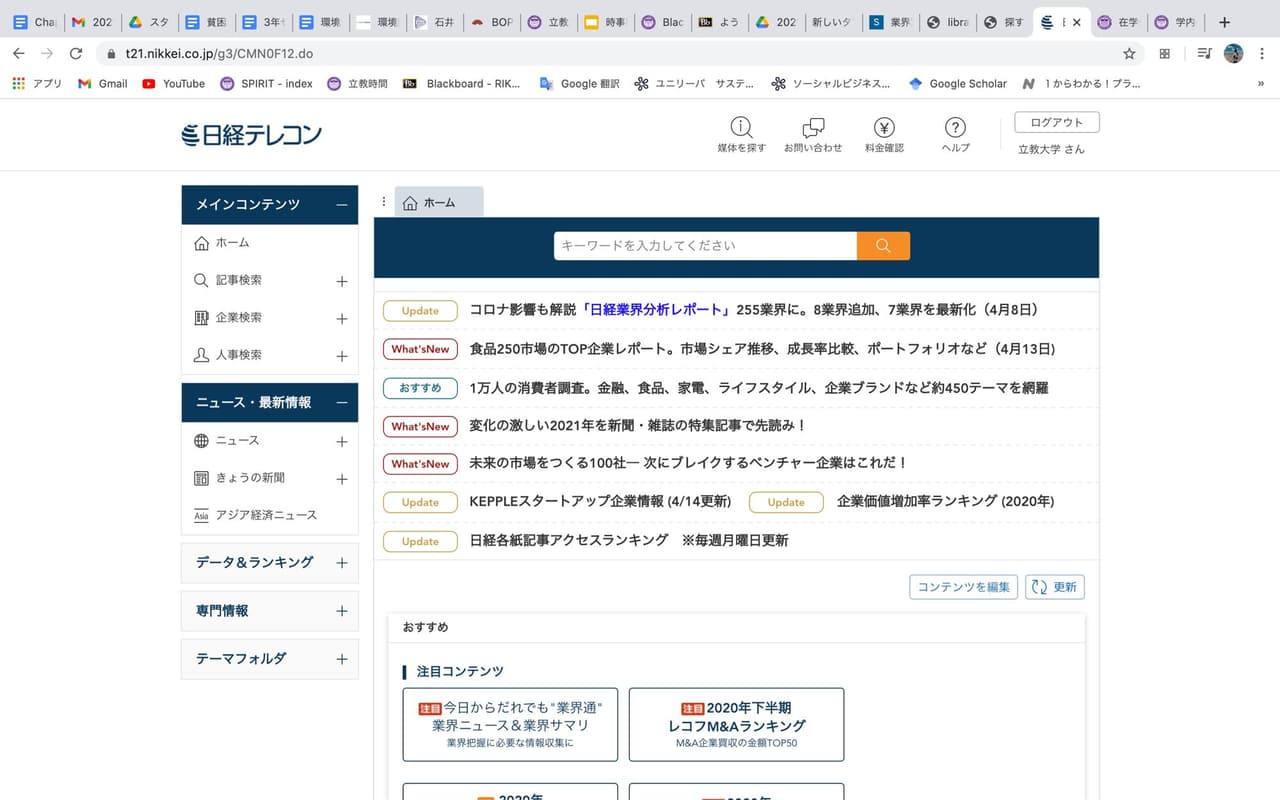This screenshot has width=1280, height=800.
Task: Open SPIRIT - index bookmark
Action: tap(266, 84)
